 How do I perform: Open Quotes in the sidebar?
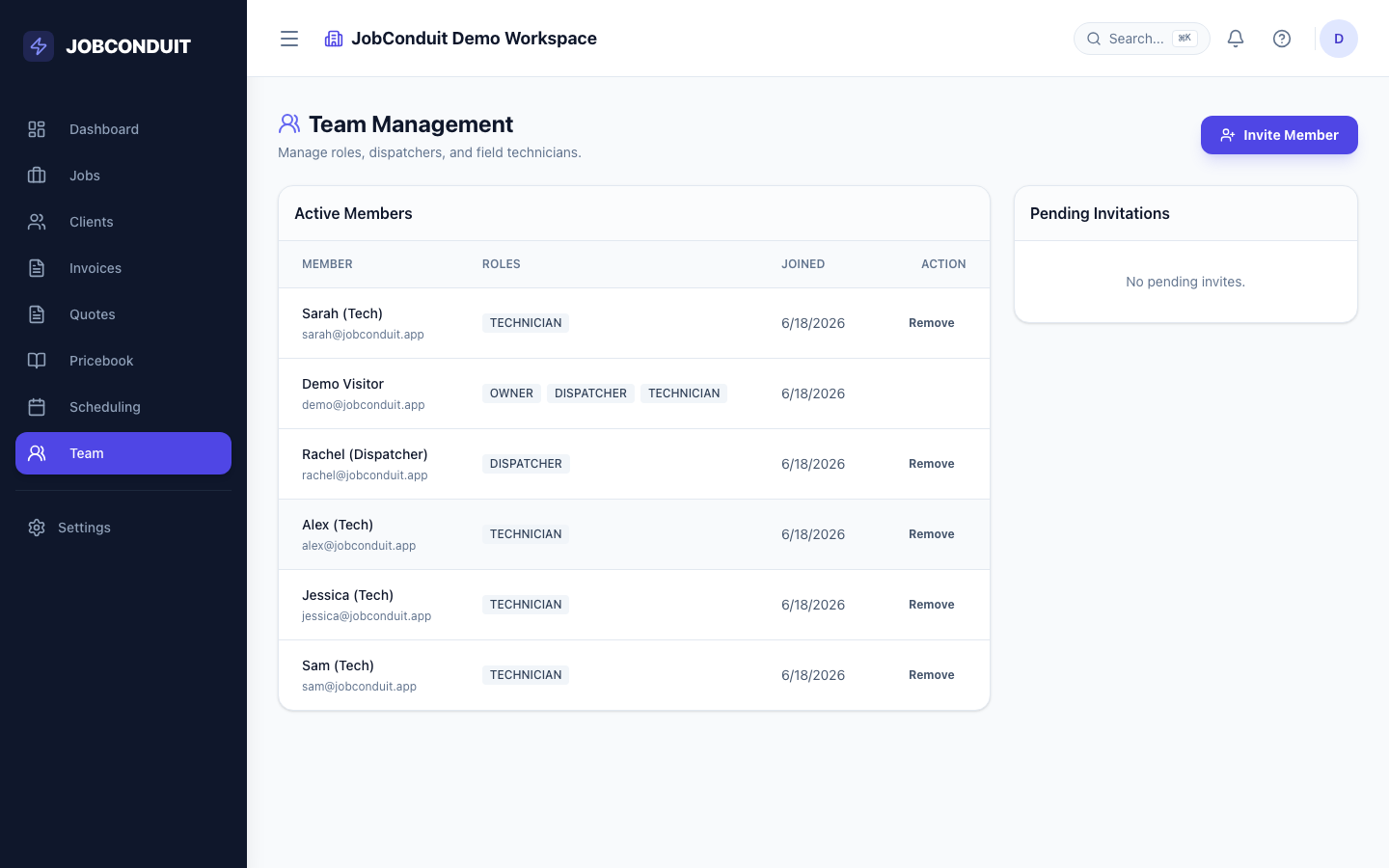pos(123,314)
